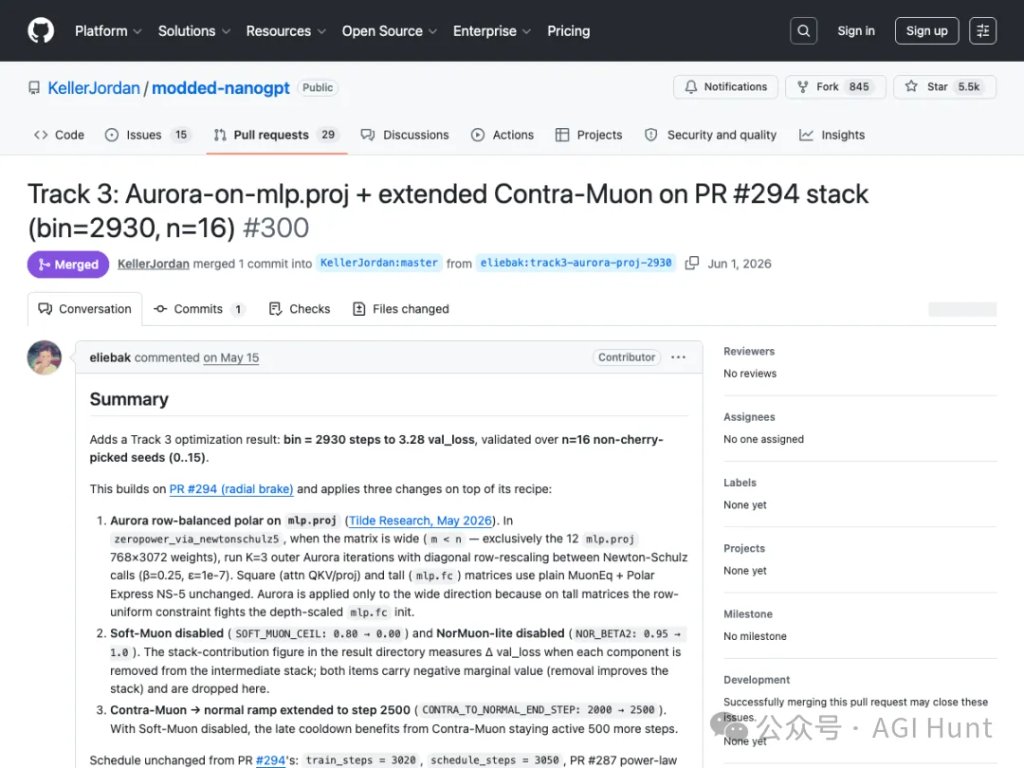Expand the Platform menu
1024x768 pixels.
[x=108, y=31]
